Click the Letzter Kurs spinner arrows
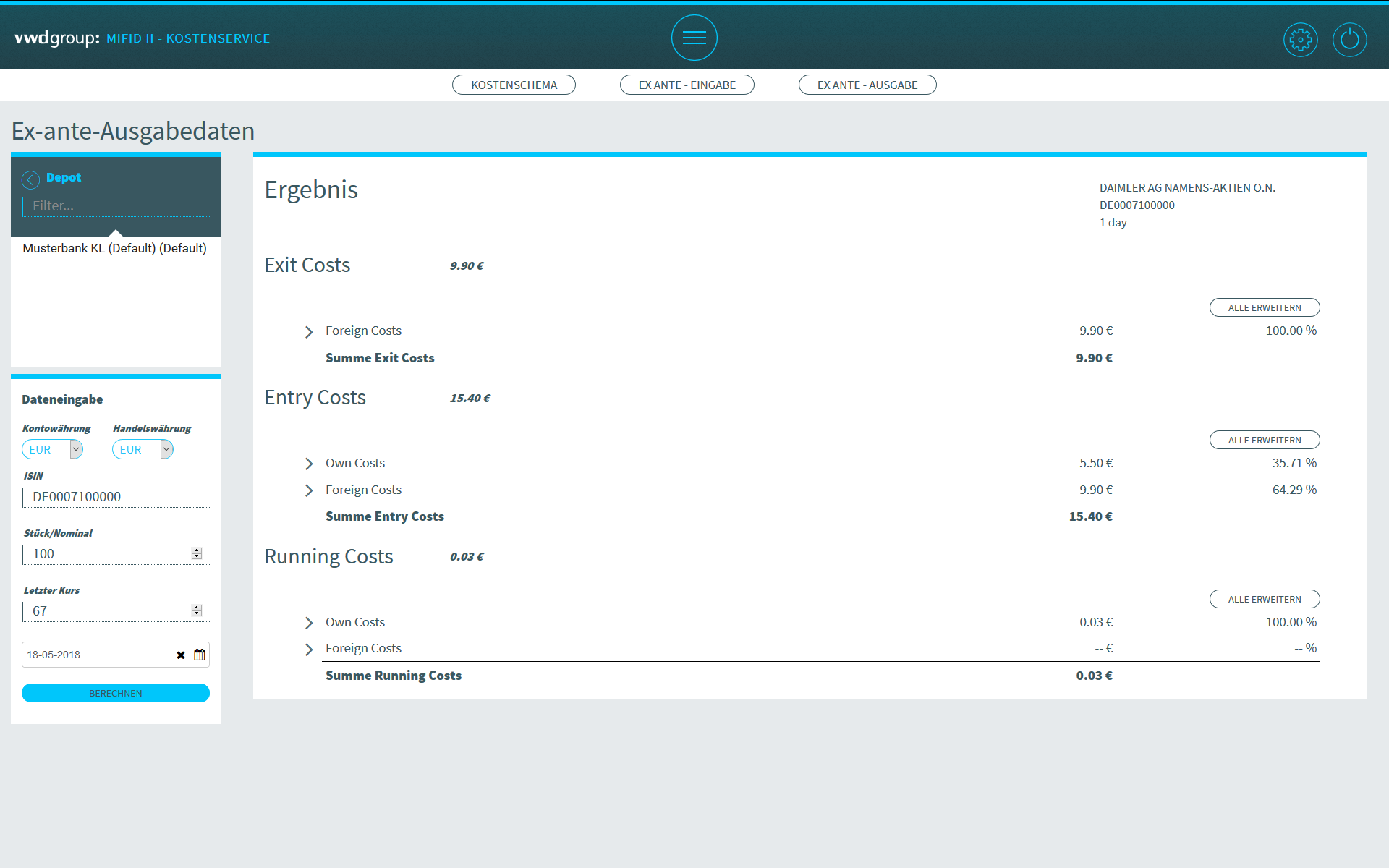This screenshot has height=868, width=1389. [196, 610]
